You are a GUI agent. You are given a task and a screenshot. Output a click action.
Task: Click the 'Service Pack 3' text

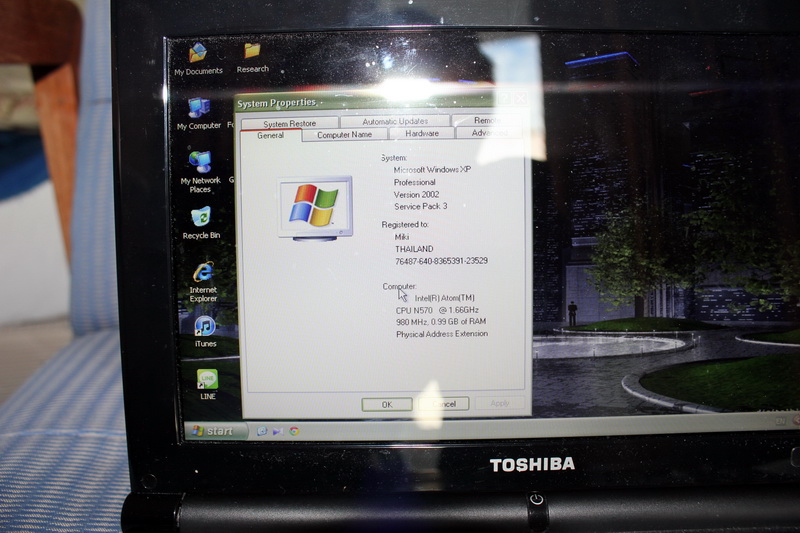coord(420,206)
